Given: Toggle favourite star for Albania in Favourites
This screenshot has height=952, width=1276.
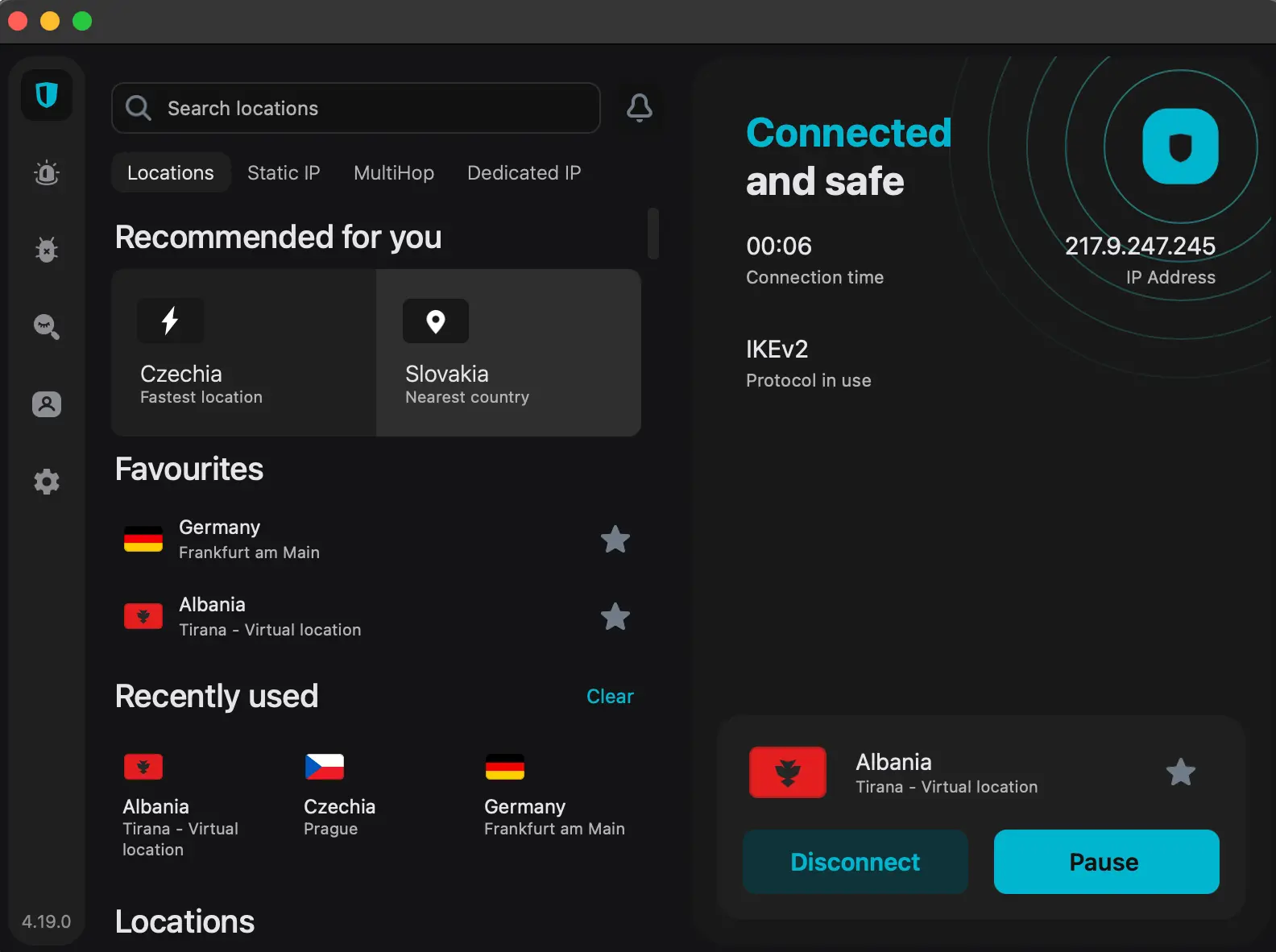Looking at the screenshot, I should tap(615, 617).
